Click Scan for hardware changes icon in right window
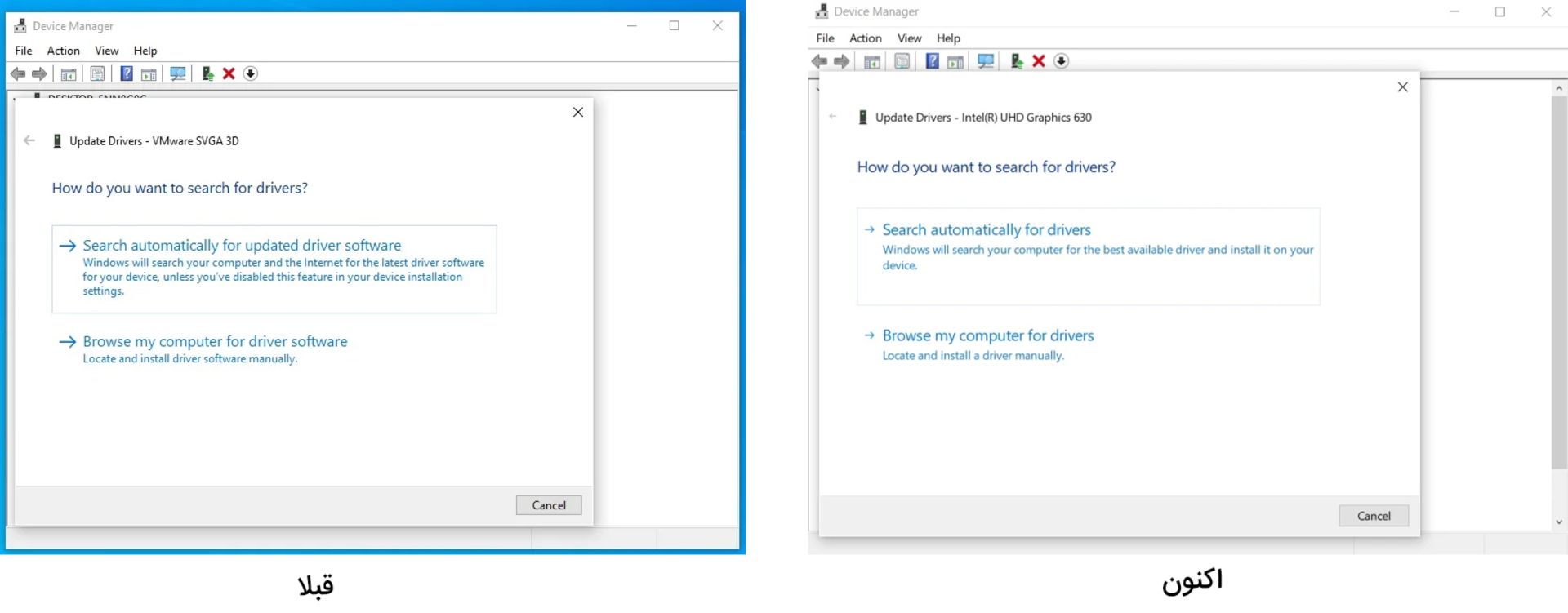 986,61
